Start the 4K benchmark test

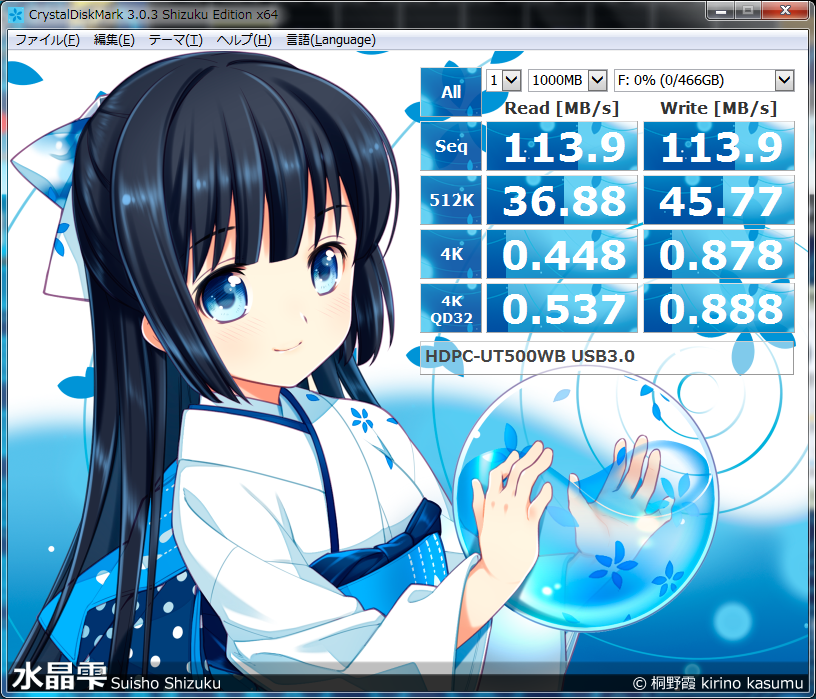(x=451, y=254)
